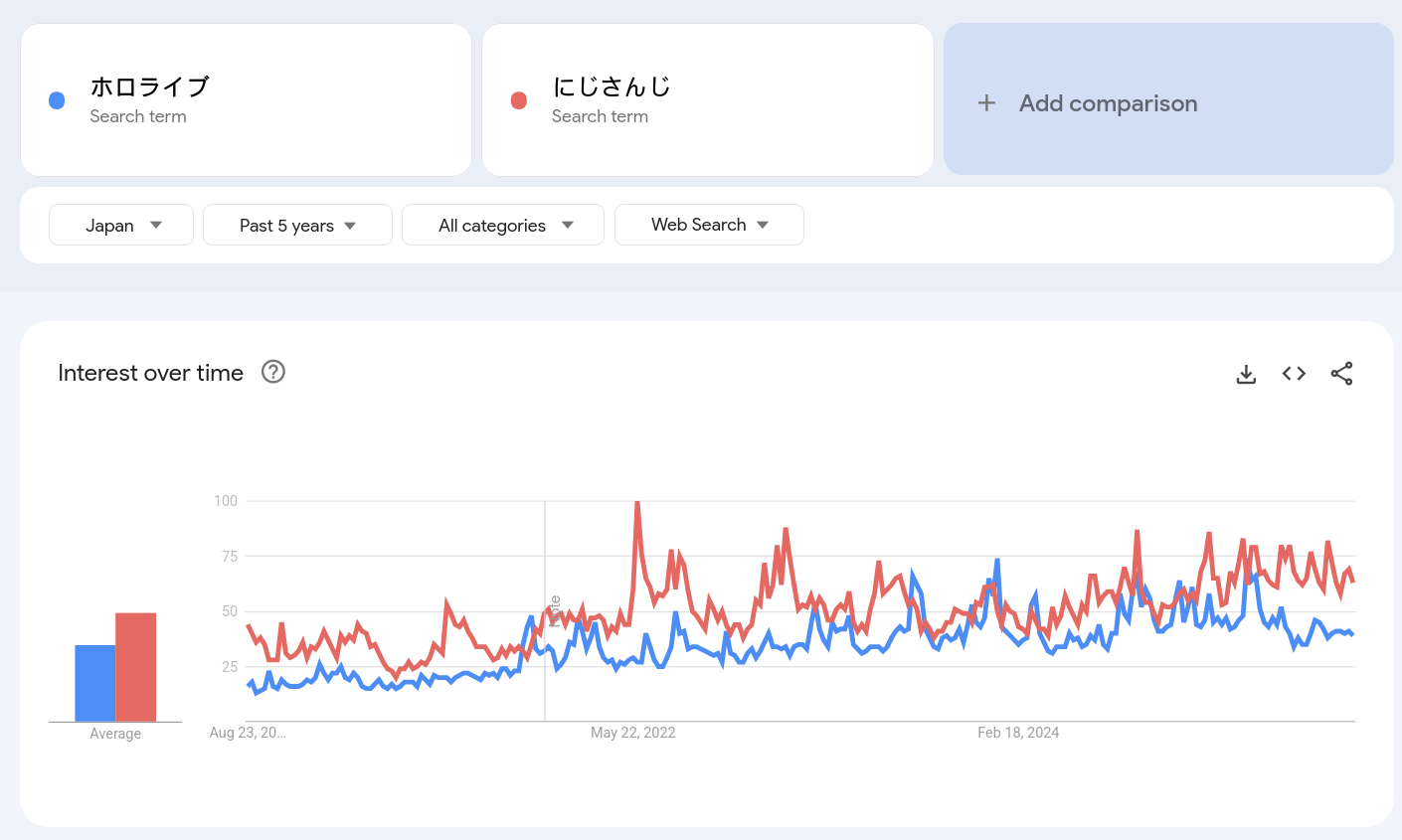Image resolution: width=1402 pixels, height=840 pixels.
Task: Share the Interest over time chart
Action: [1341, 374]
